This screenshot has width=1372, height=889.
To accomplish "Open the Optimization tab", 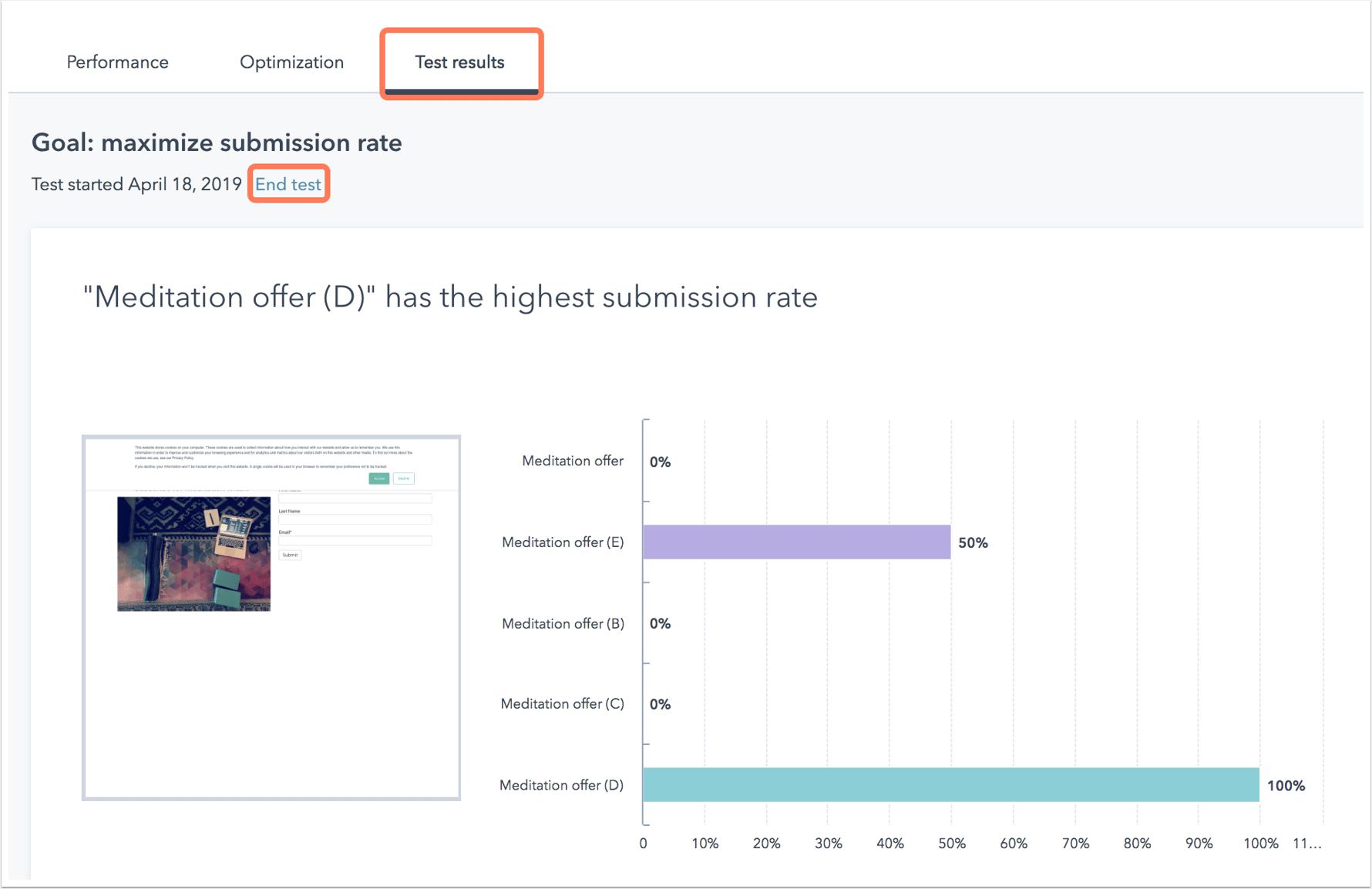I will pos(291,62).
